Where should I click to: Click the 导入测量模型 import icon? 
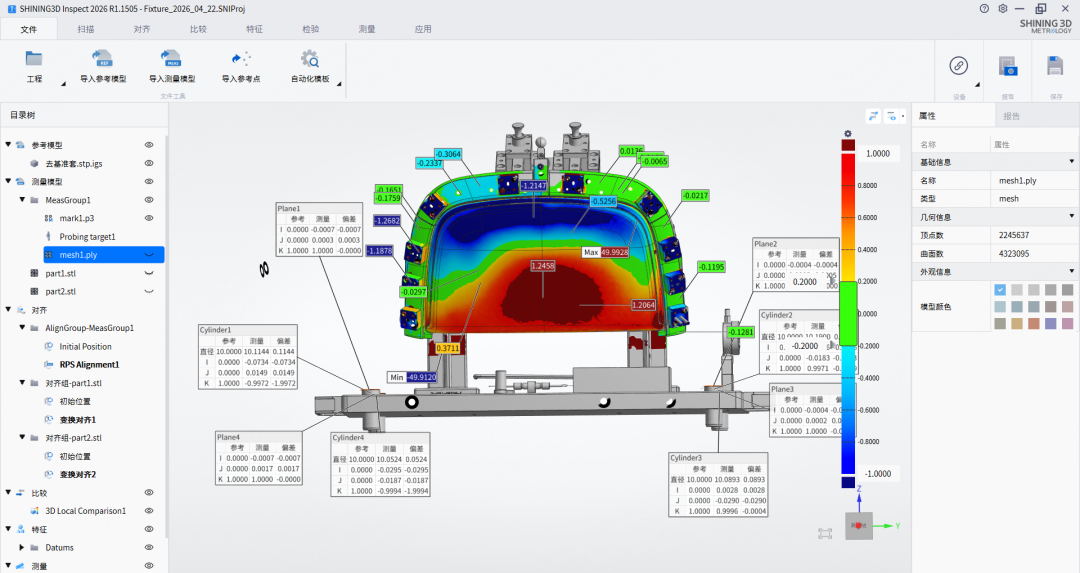pyautogui.click(x=171, y=58)
